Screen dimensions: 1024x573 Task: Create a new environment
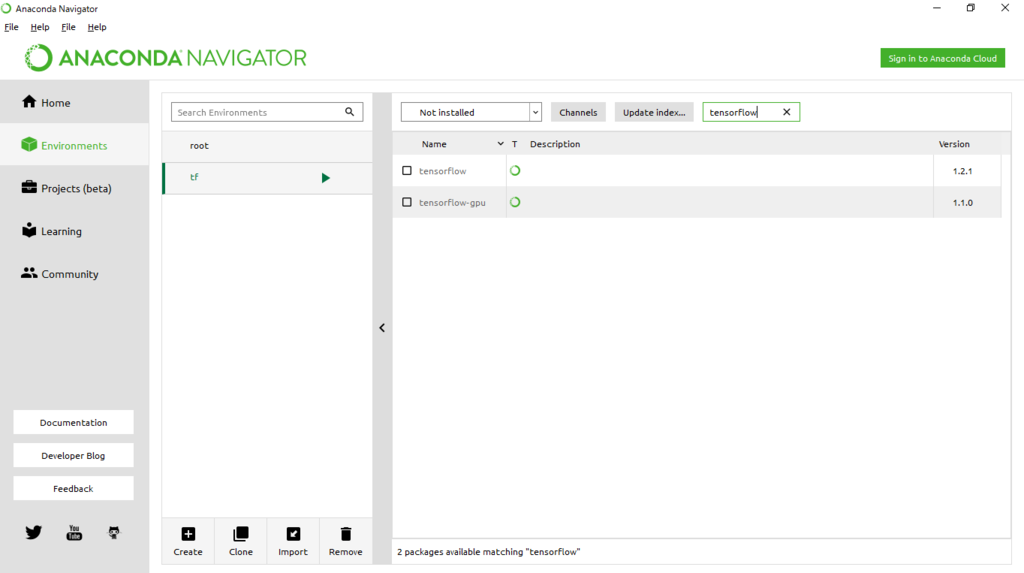(188, 541)
